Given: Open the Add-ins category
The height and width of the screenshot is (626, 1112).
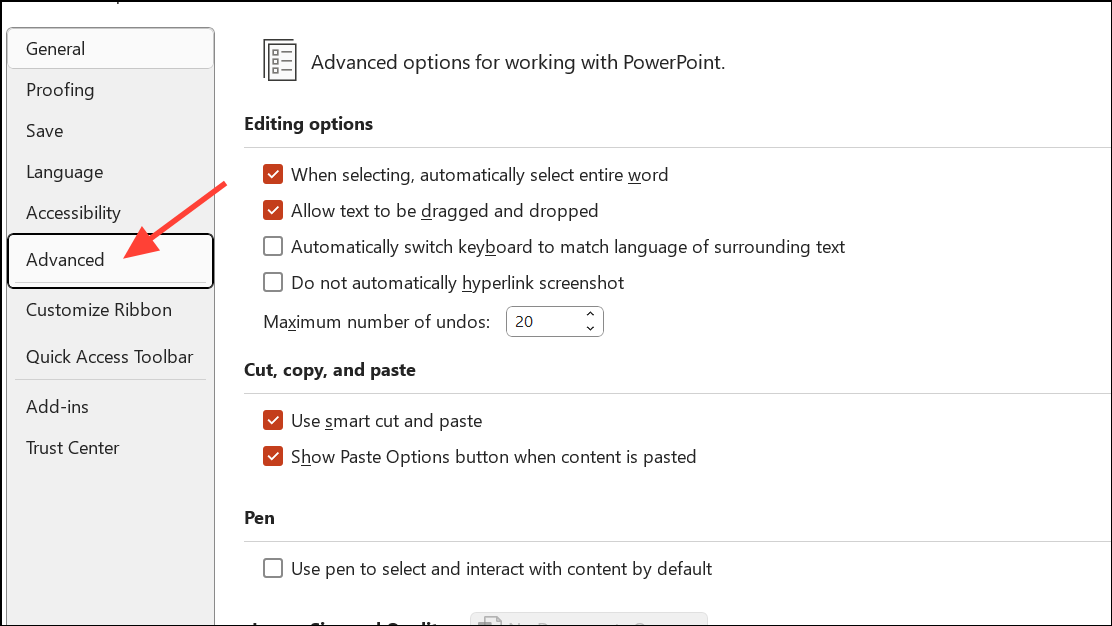Looking at the screenshot, I should (57, 407).
